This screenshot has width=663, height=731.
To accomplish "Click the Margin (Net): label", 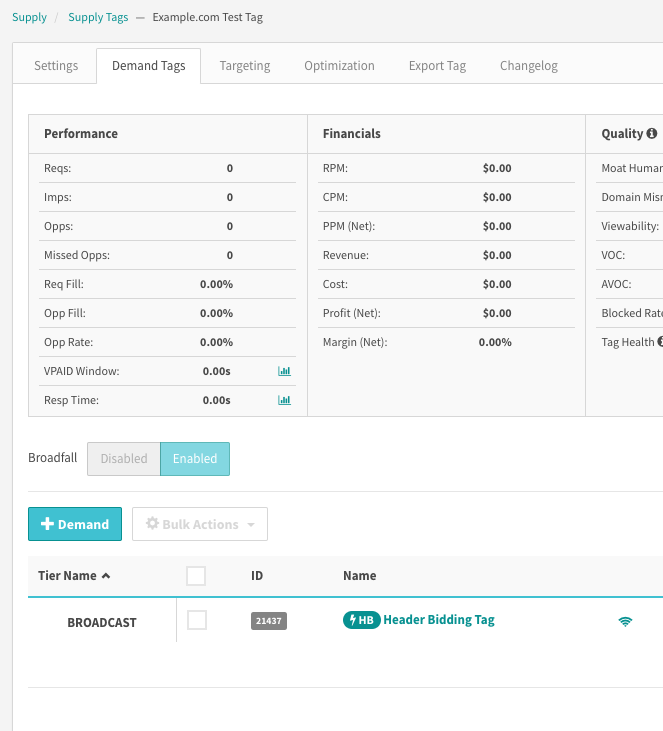I will 355,342.
